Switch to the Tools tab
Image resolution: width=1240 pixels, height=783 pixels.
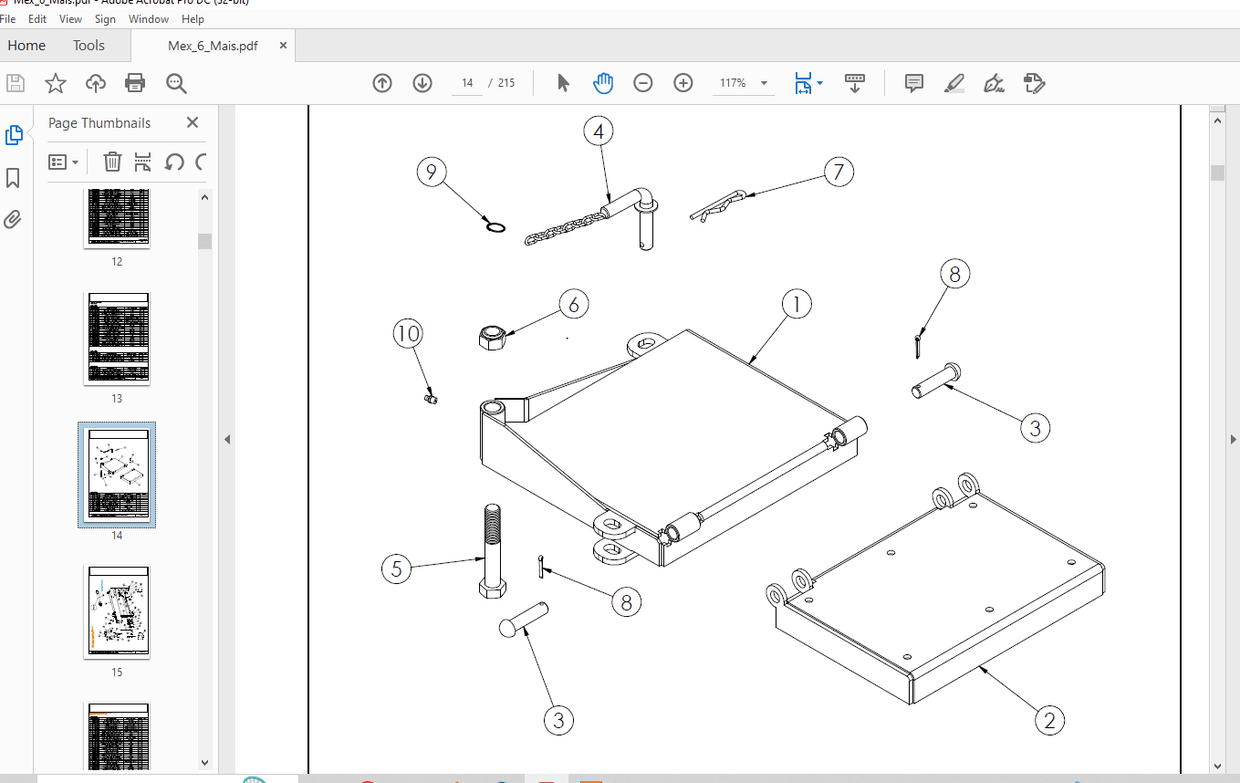(88, 45)
